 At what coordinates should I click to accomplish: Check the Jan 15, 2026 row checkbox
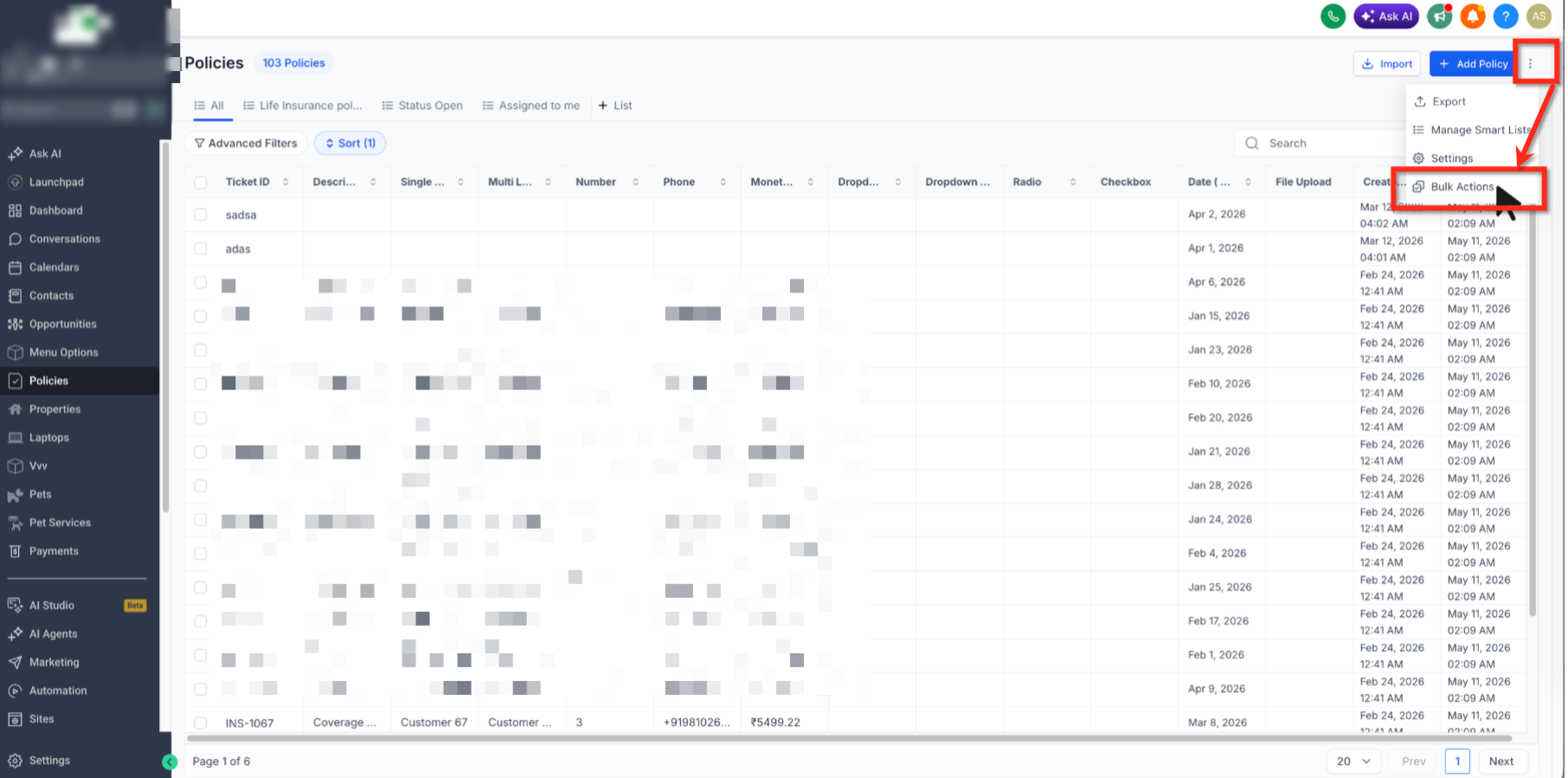(x=201, y=316)
